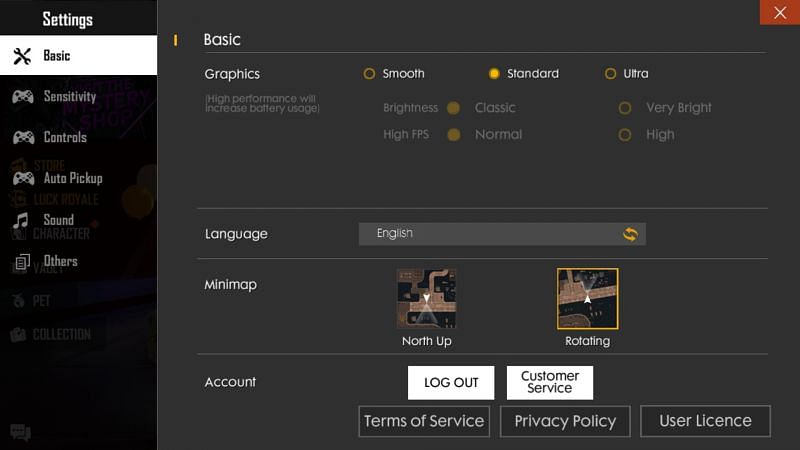Open Customer Service
This screenshot has height=450, width=800.
point(549,382)
